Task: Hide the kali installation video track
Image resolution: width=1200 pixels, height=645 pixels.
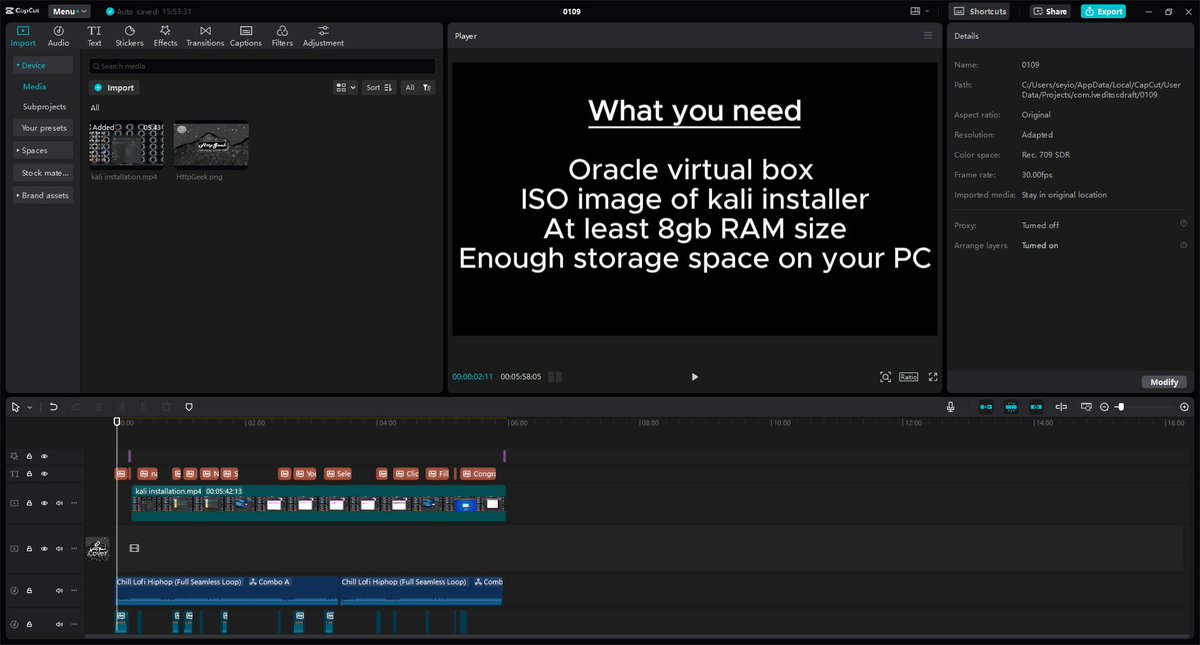Action: (44, 503)
